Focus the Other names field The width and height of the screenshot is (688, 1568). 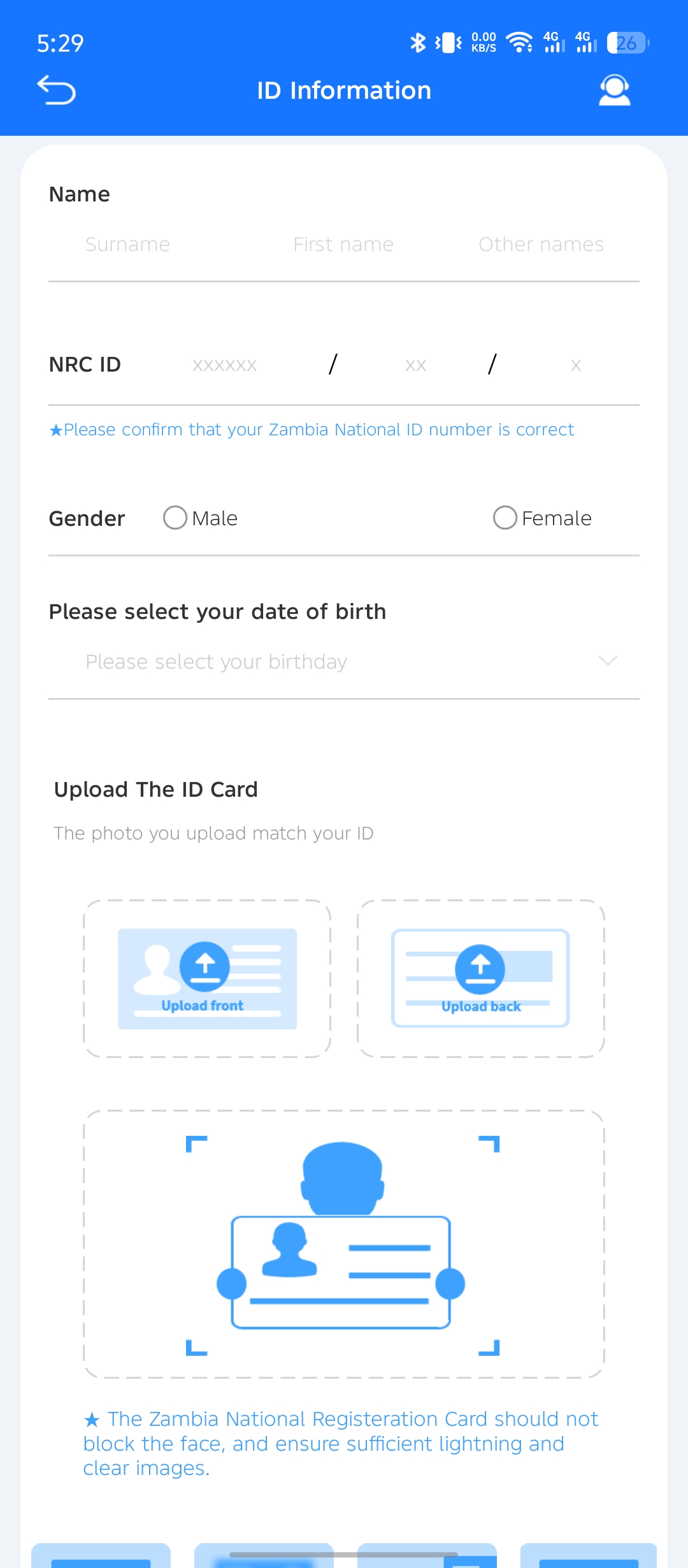541,244
